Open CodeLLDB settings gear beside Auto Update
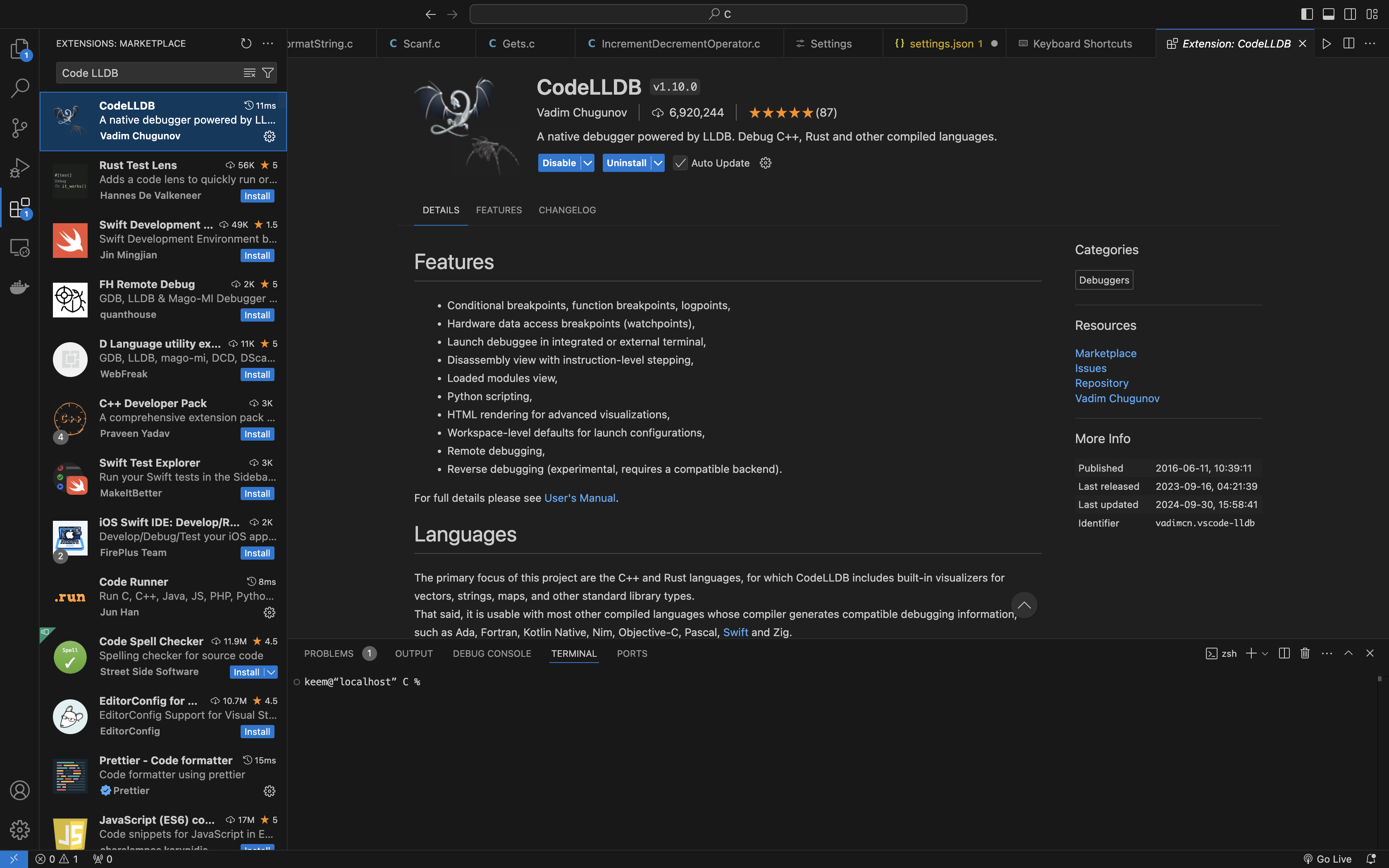The width and height of the screenshot is (1389, 868). pos(765,163)
